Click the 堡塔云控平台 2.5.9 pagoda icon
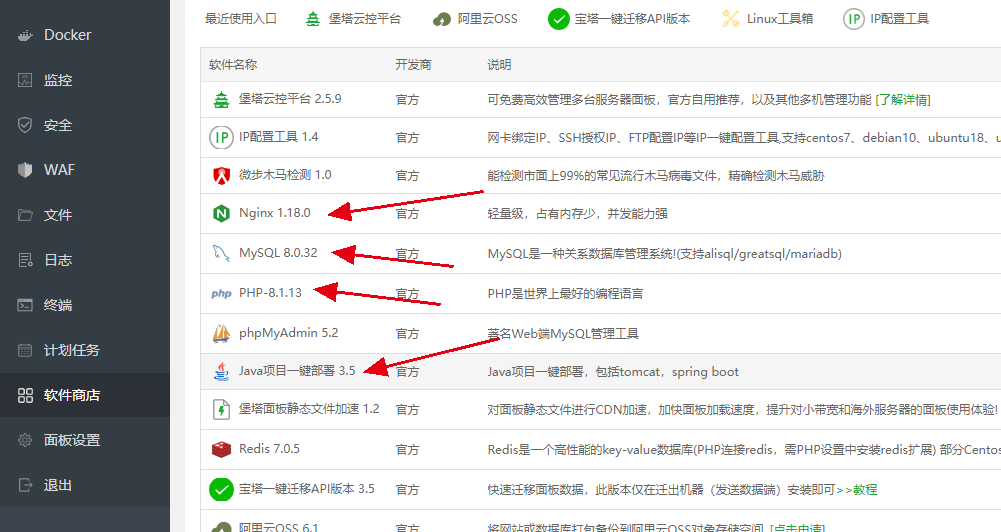This screenshot has height=532, width=1001. coord(221,100)
